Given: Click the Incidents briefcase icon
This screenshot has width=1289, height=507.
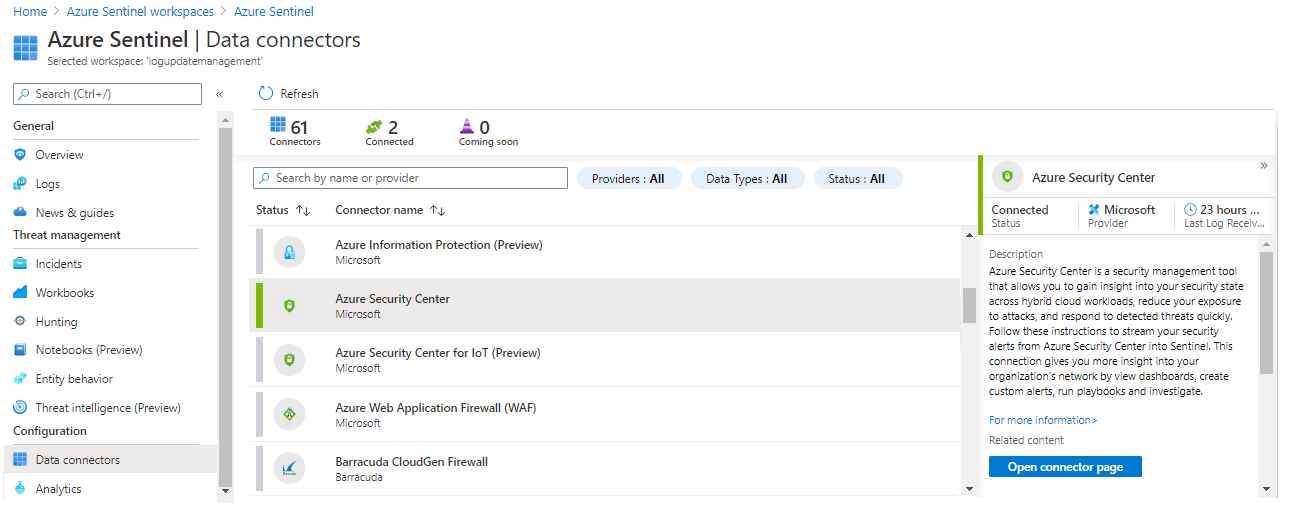Looking at the screenshot, I should click(x=19, y=264).
